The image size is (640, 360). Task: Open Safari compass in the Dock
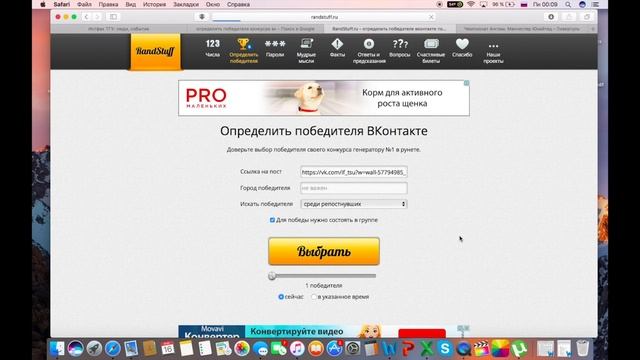(x=113, y=349)
